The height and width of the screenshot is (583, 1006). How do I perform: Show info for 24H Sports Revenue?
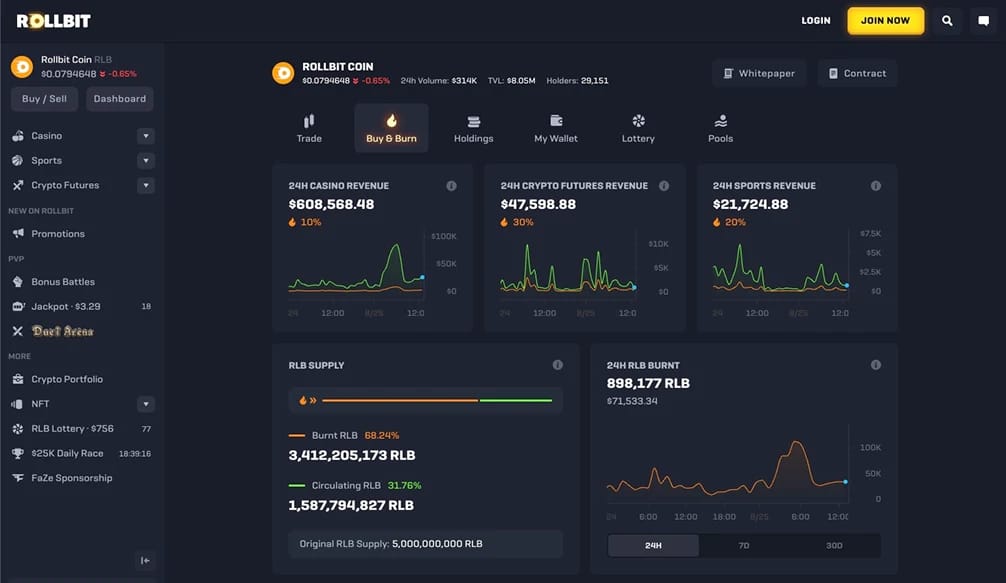(x=876, y=186)
